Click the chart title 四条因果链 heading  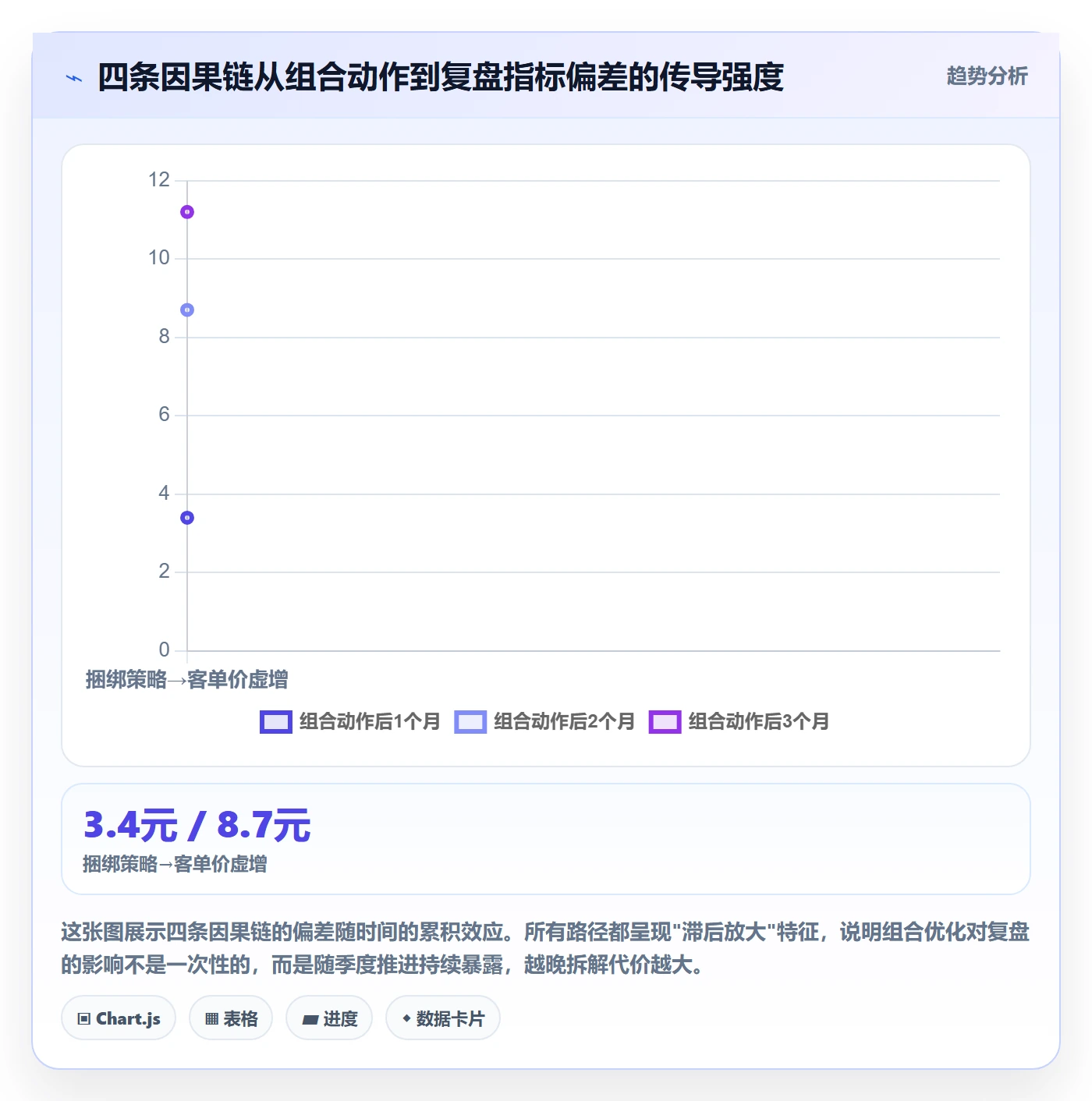[x=440, y=77]
